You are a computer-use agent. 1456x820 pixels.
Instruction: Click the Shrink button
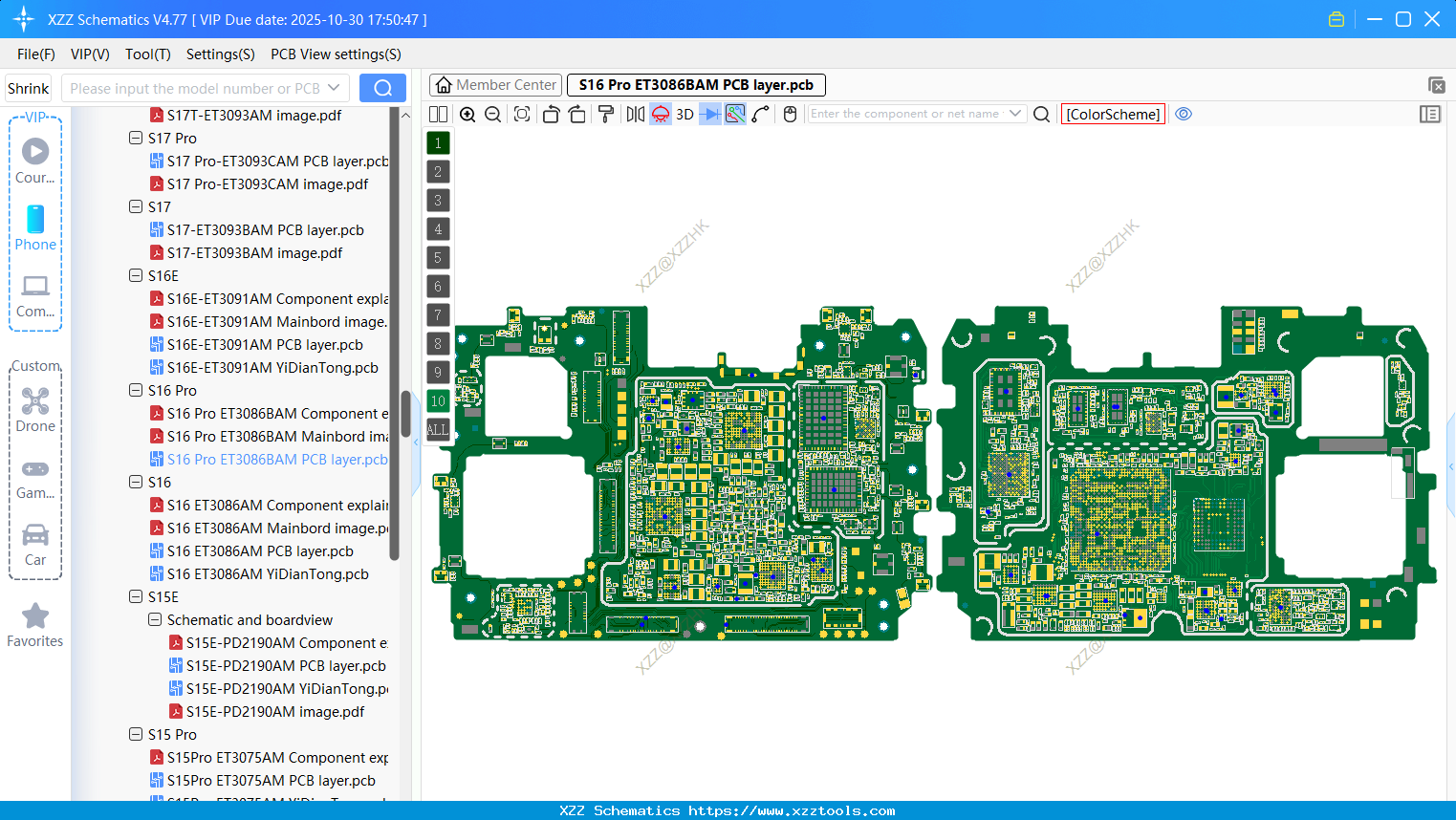coord(28,88)
